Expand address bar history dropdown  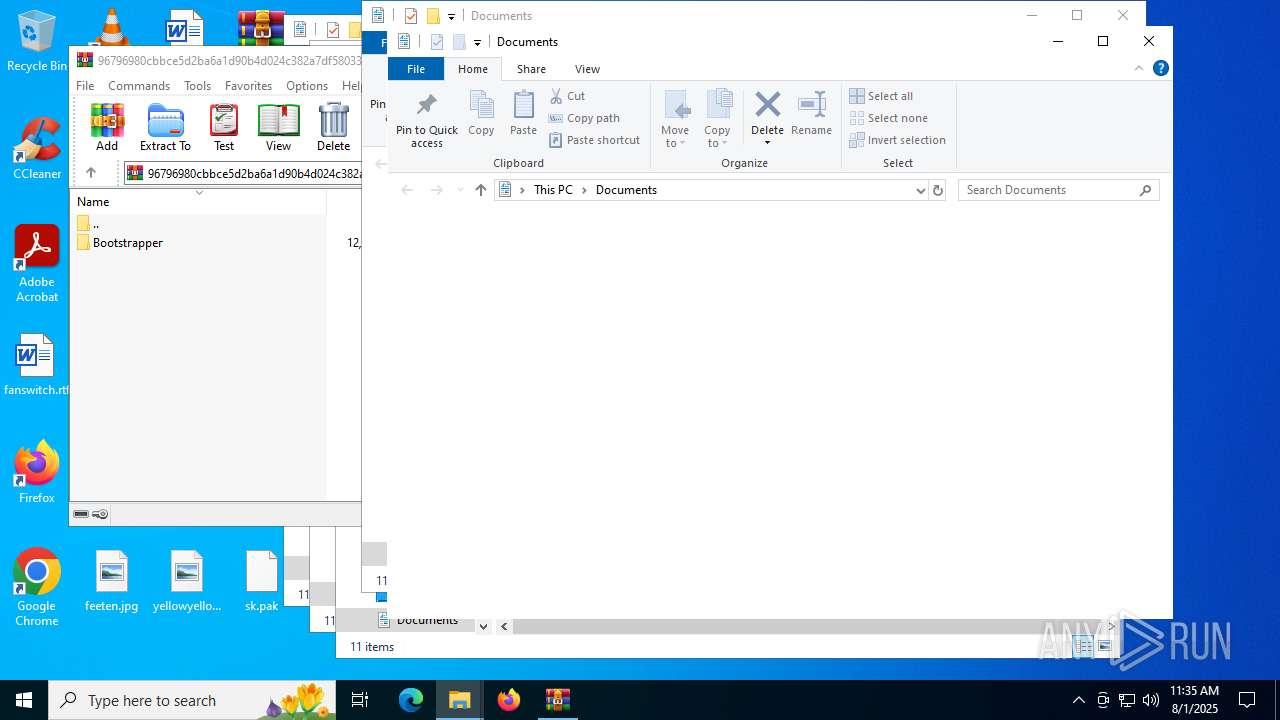point(921,190)
